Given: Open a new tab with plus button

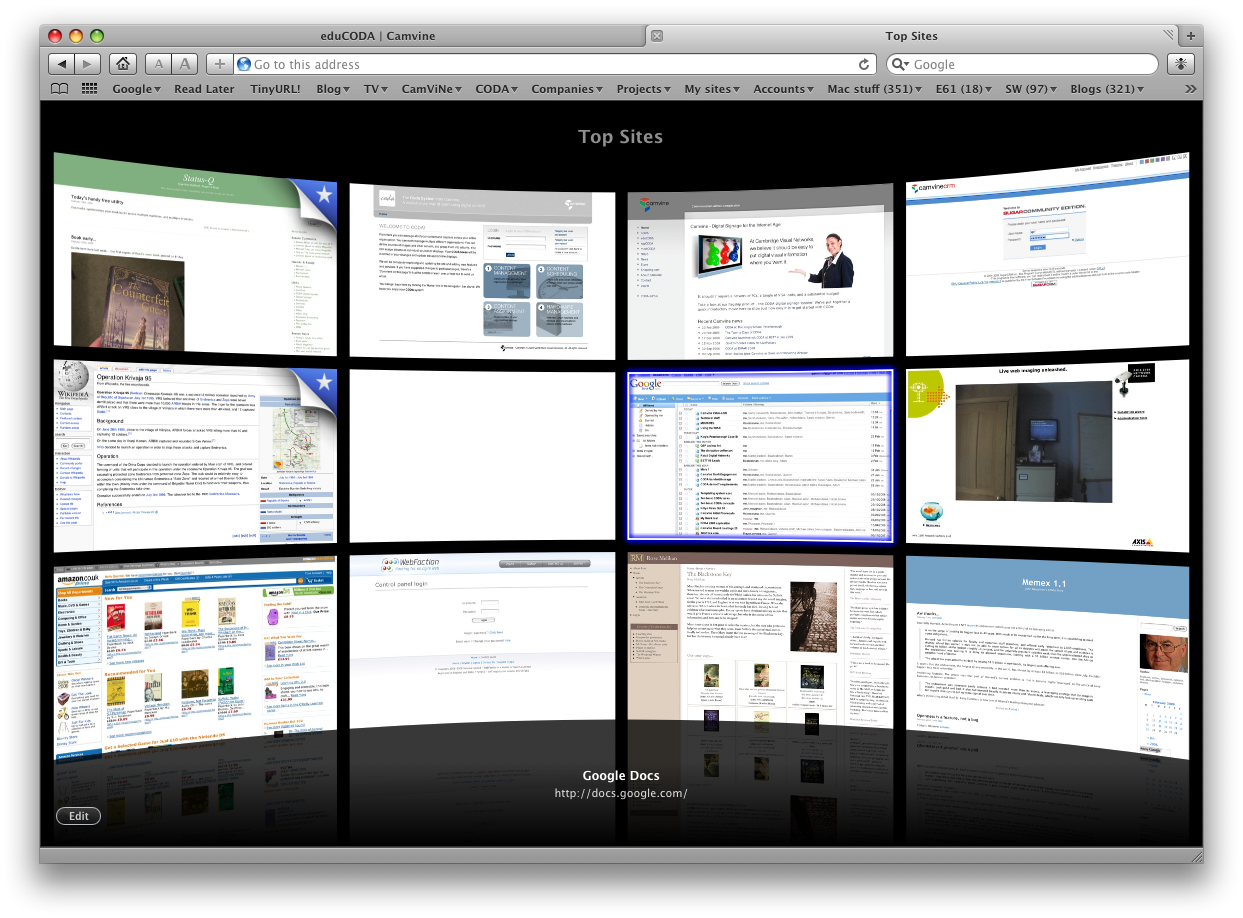Looking at the screenshot, I should pyautogui.click(x=1190, y=36).
